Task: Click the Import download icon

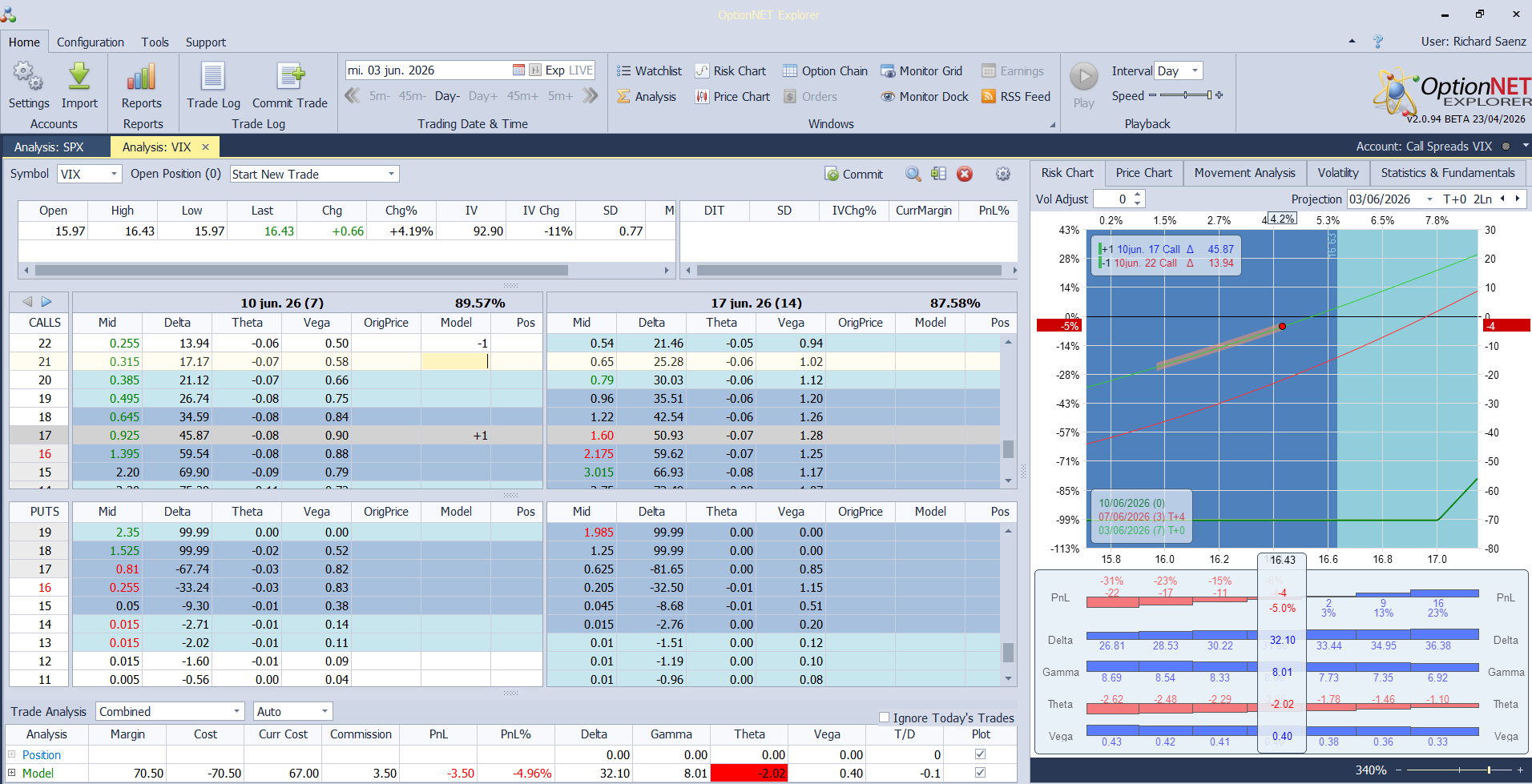Action: 79,77
